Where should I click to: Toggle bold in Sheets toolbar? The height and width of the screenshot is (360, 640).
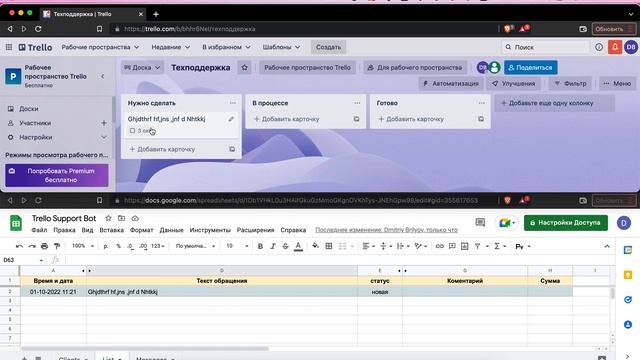[260, 246]
